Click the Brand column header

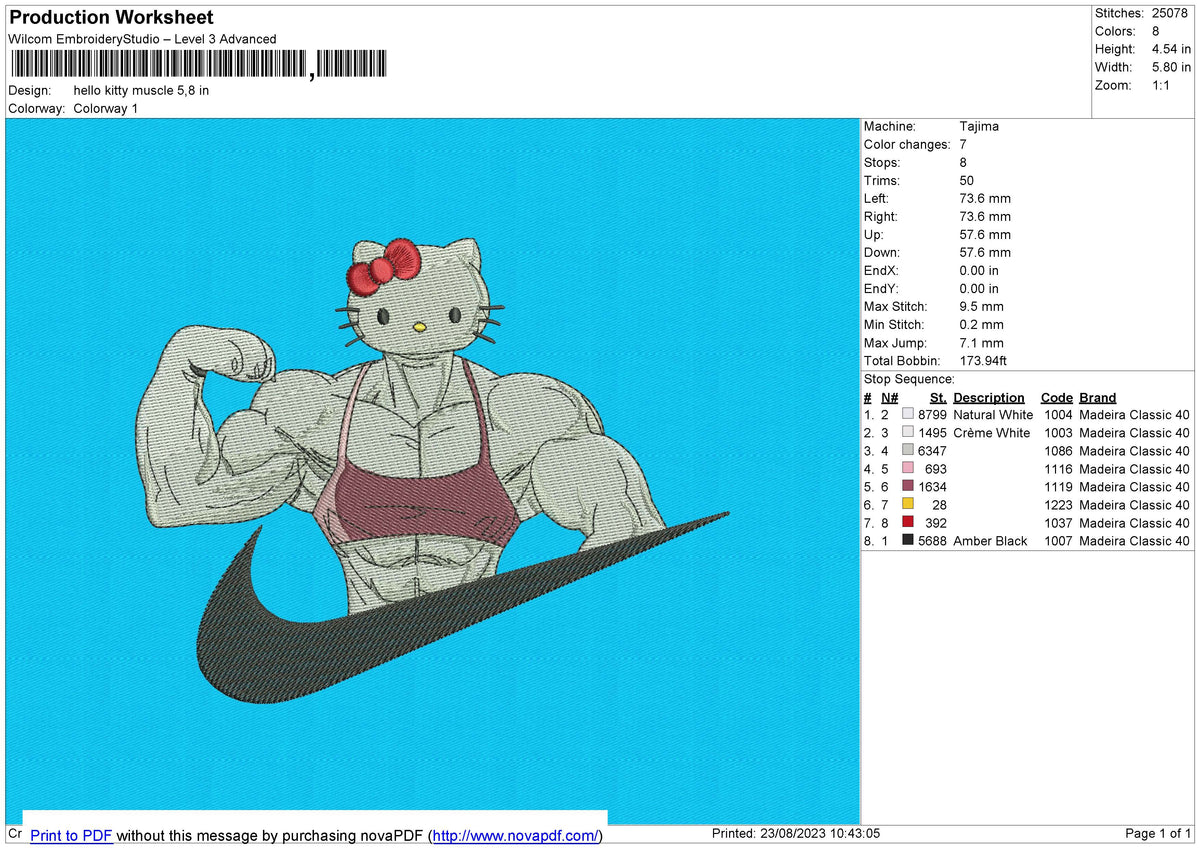coord(1097,397)
